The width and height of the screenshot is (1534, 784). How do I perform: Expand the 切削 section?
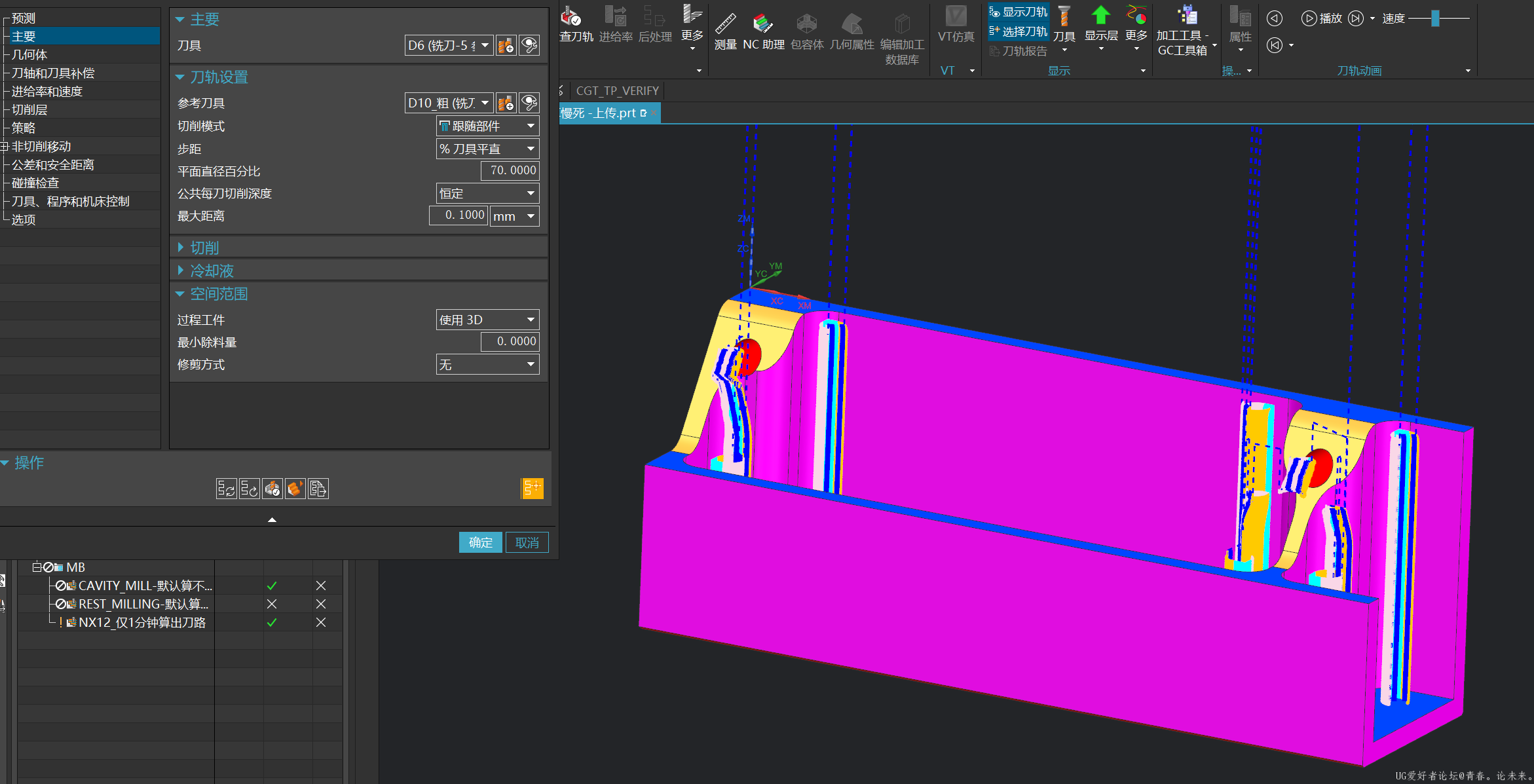coord(181,248)
